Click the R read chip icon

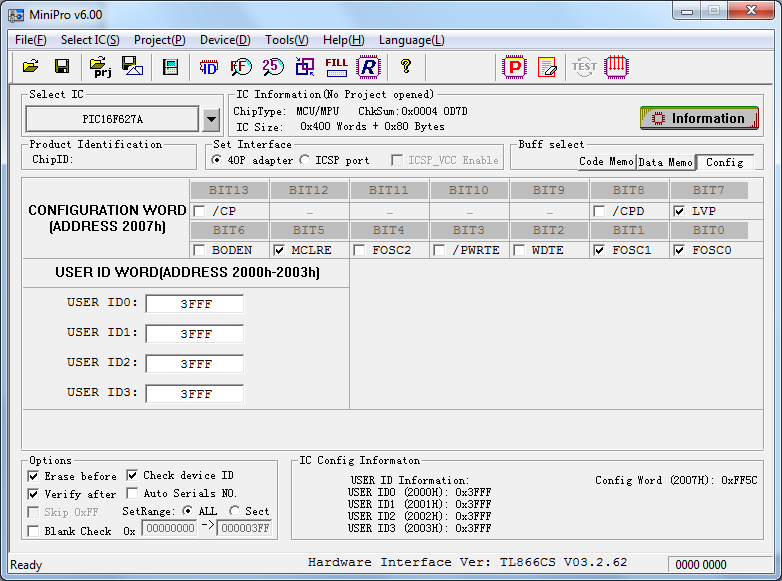coord(369,67)
